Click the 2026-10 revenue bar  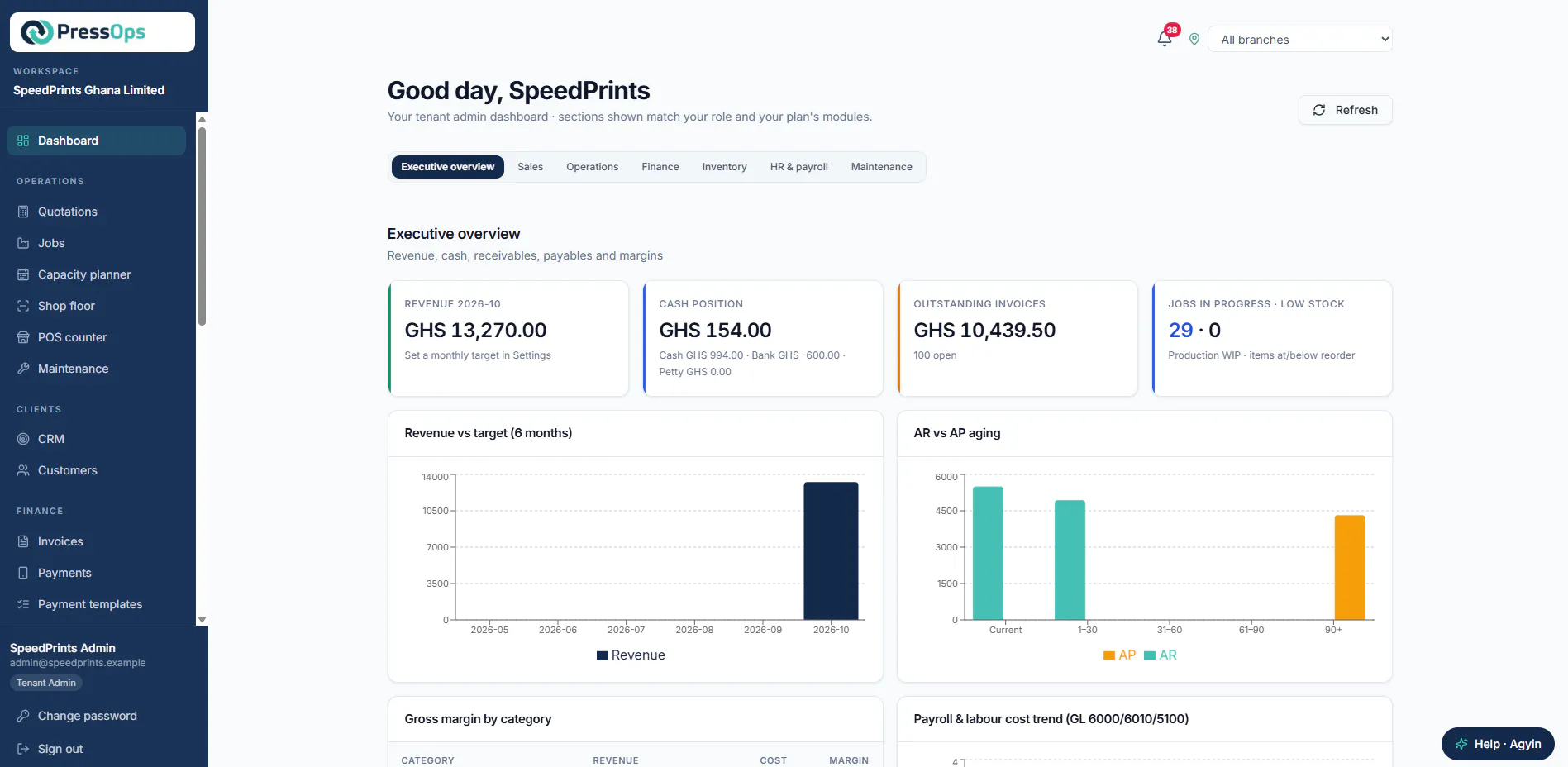831,550
